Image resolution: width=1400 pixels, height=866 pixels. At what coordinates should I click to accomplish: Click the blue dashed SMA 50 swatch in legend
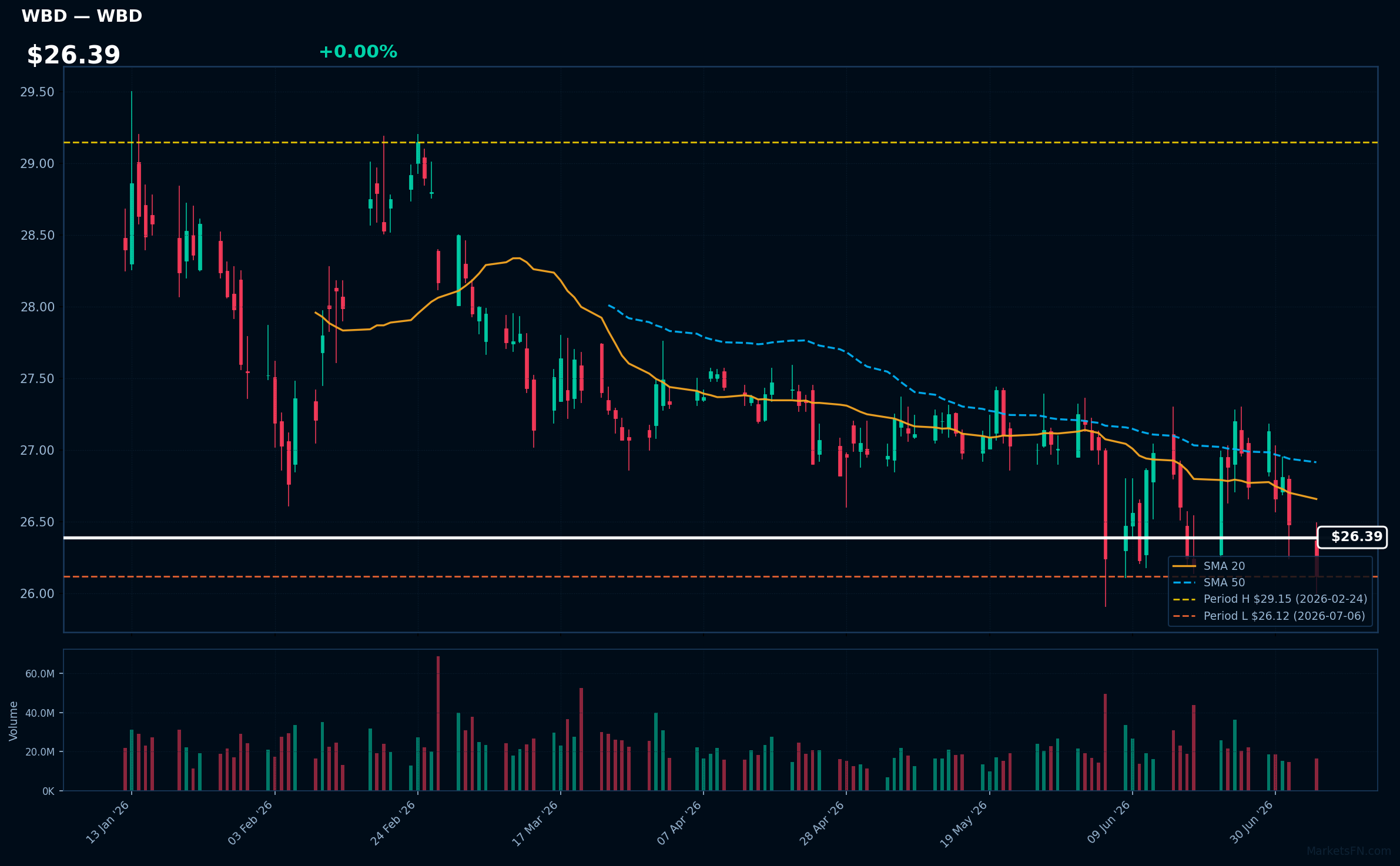pos(1184,583)
